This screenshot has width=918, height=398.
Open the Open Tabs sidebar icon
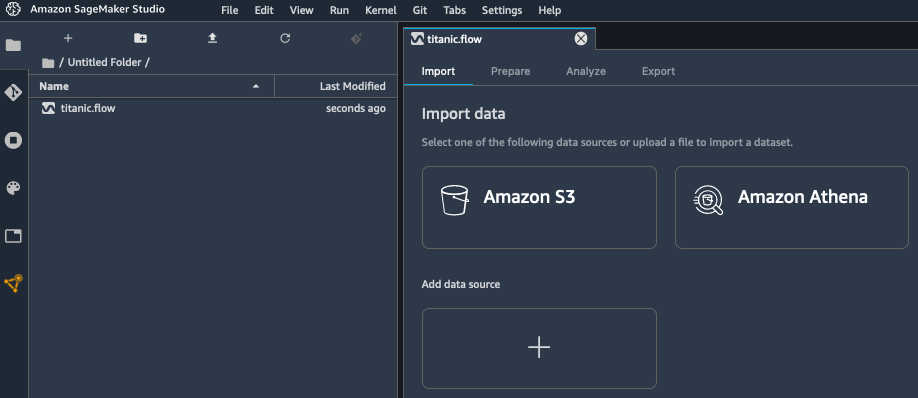13,236
